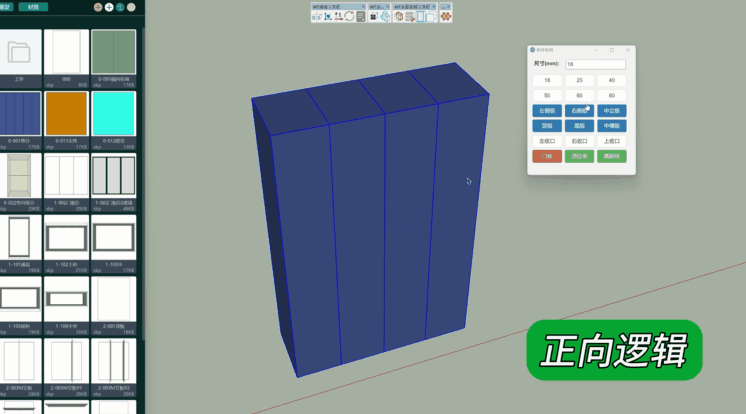Click the hexagon solid toolbar icon
The width and height of the screenshot is (746, 414).
(397, 17)
